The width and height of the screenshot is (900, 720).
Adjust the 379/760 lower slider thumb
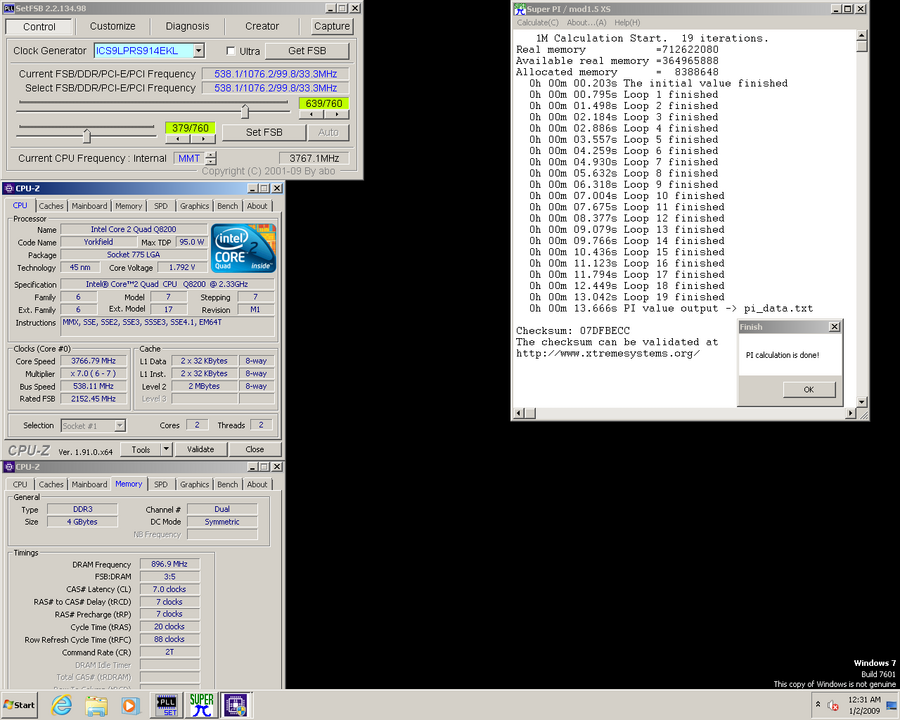pyautogui.click(x=87, y=136)
